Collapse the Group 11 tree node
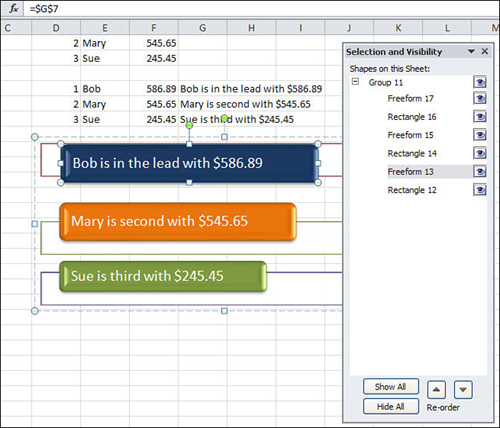Viewport: 500px width, 428px height. [356, 82]
